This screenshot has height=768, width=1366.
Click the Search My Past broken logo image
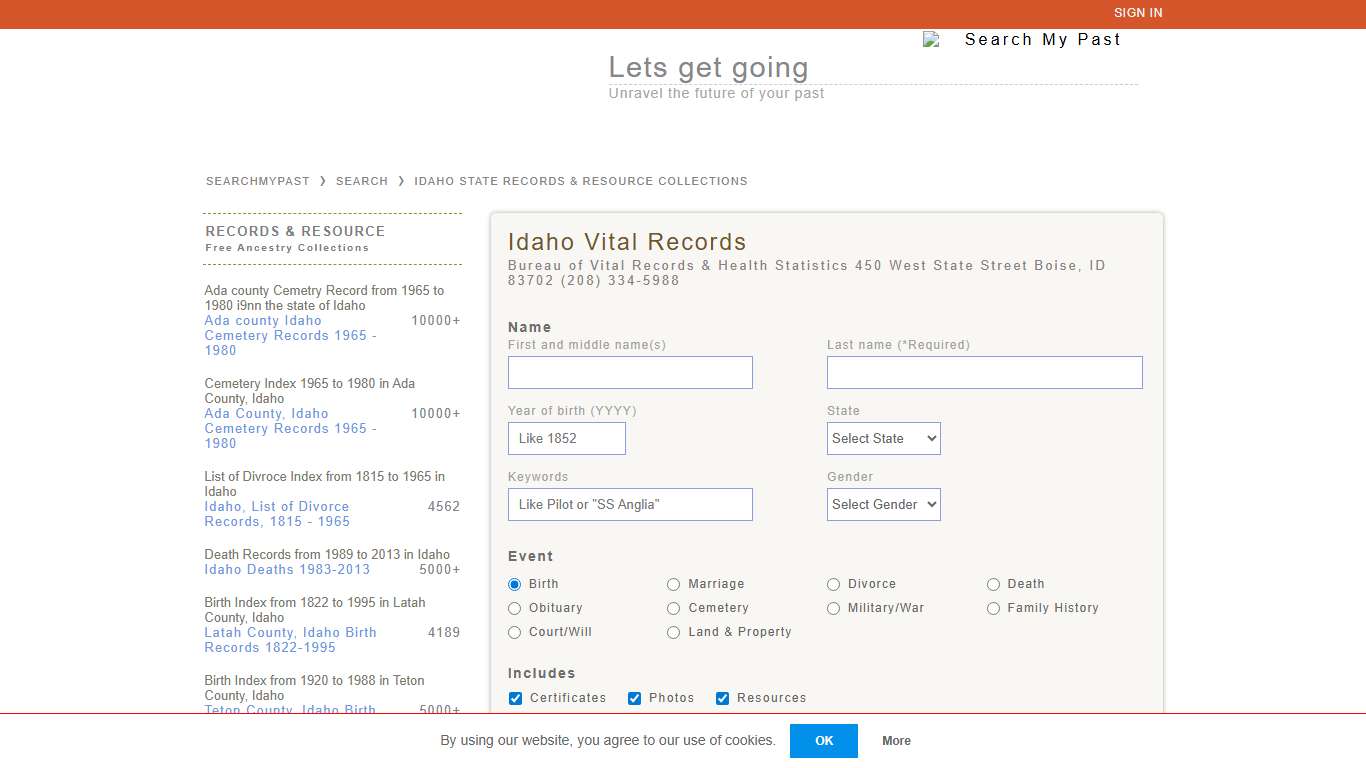point(932,40)
